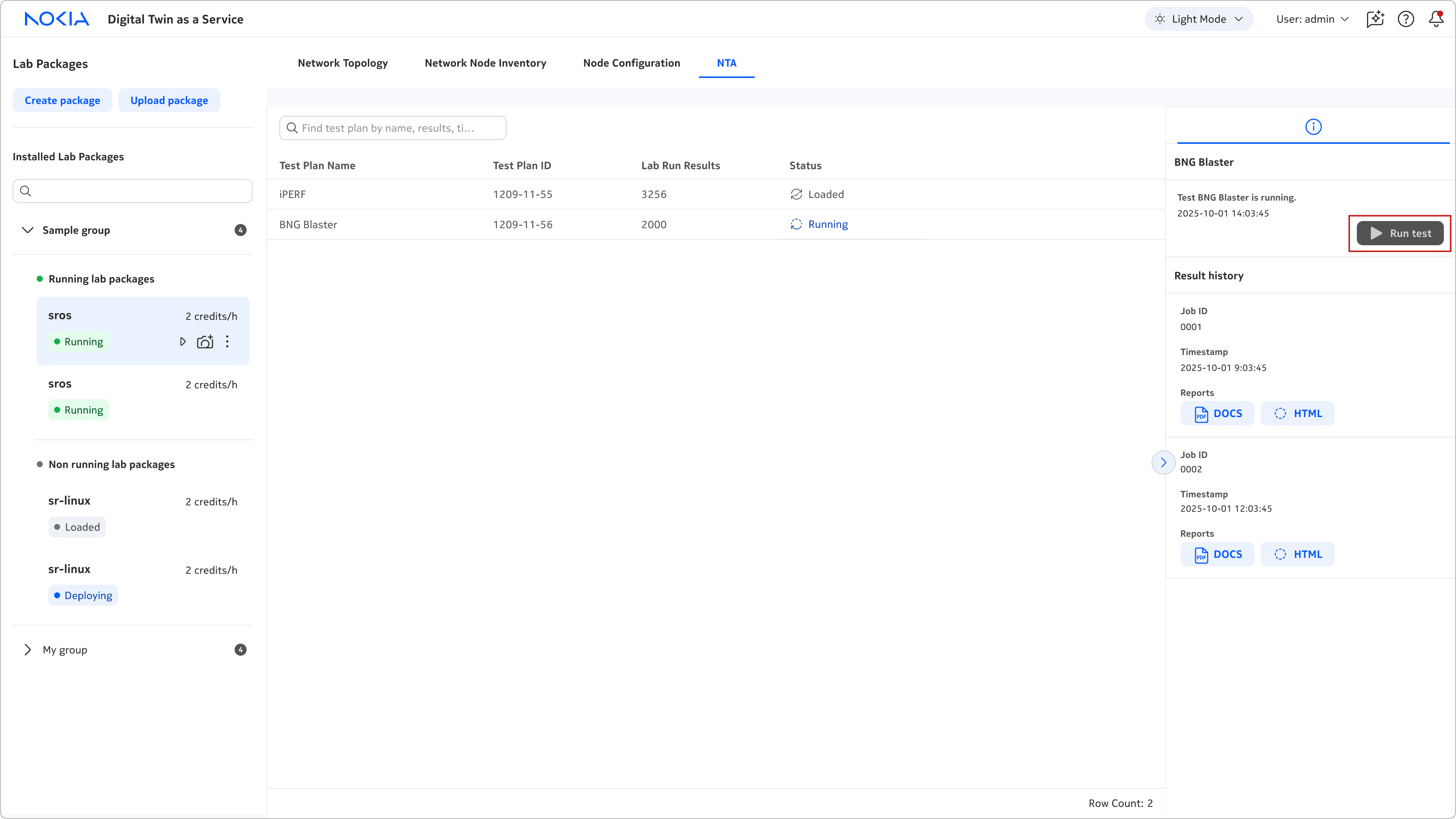The width and height of the screenshot is (1456, 819).
Task: Click the play icon on sros package
Action: click(x=182, y=342)
